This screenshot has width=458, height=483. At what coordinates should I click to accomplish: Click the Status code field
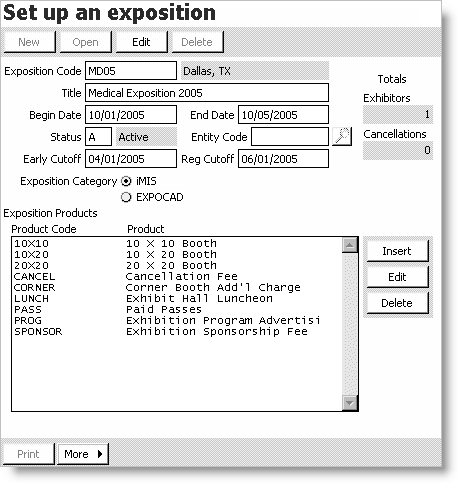pos(98,137)
